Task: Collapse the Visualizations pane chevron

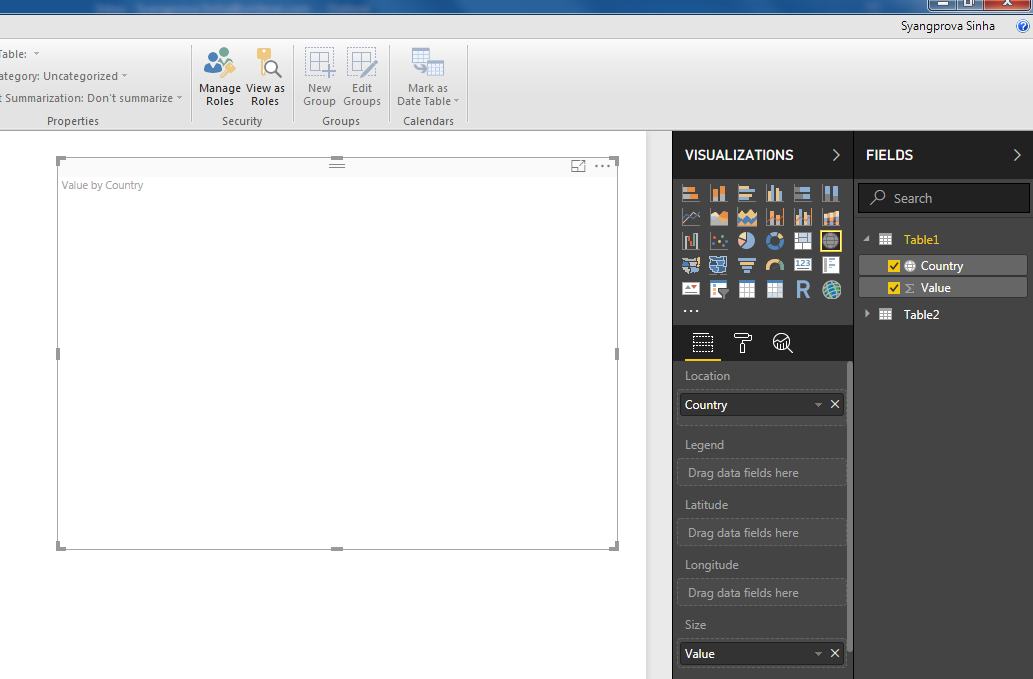Action: pos(836,155)
